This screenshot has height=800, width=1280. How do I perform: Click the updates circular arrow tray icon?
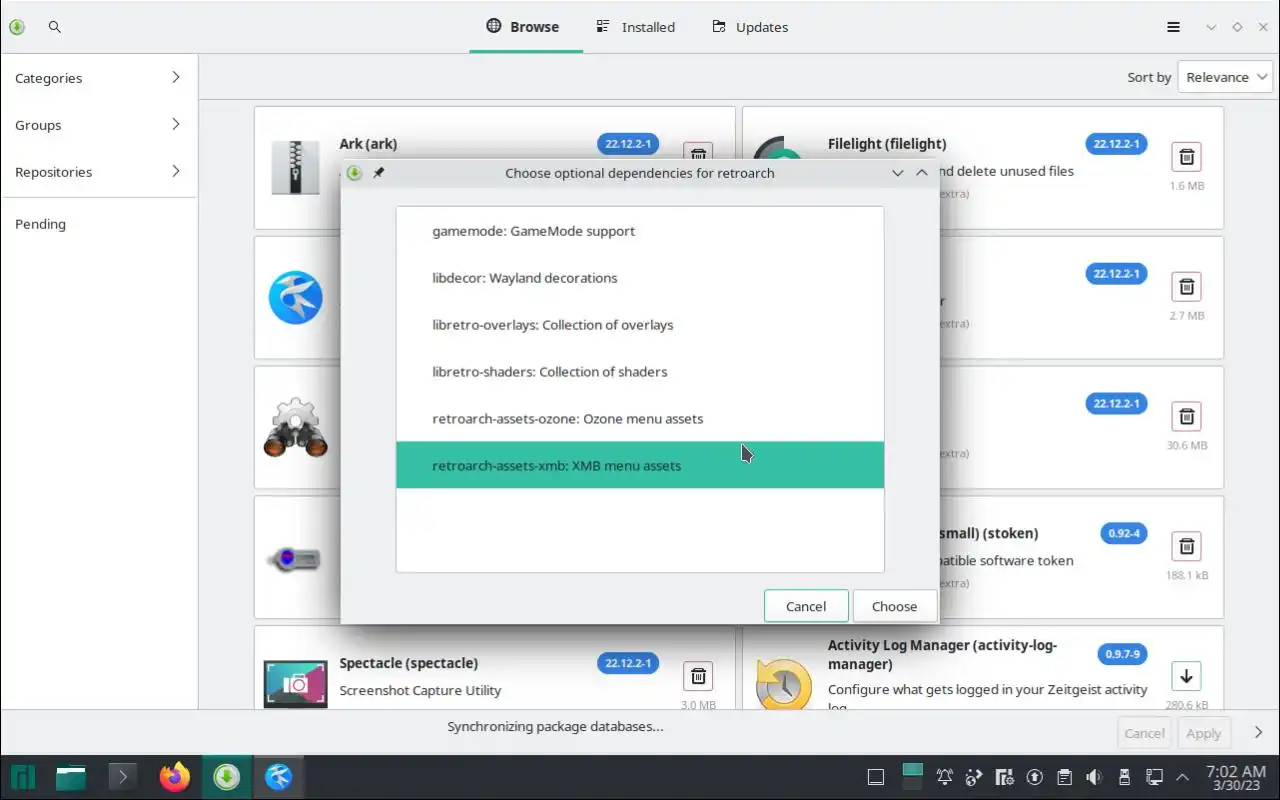pyautogui.click(x=1034, y=777)
